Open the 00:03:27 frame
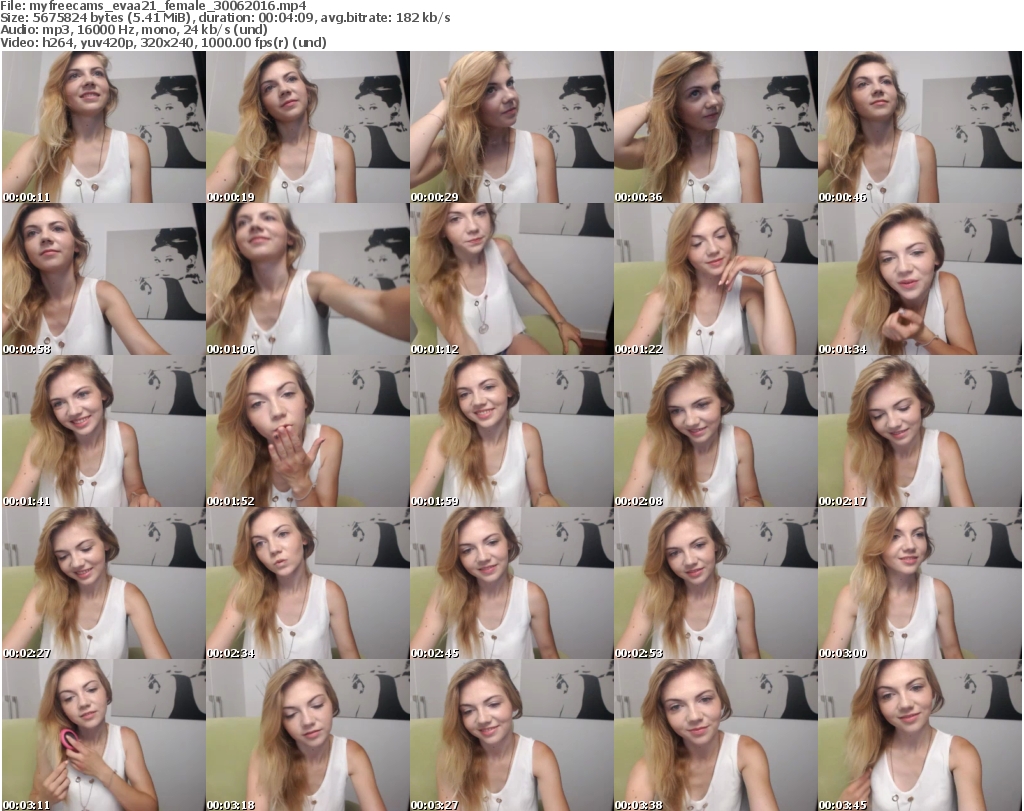The image size is (1024, 811). point(511,735)
